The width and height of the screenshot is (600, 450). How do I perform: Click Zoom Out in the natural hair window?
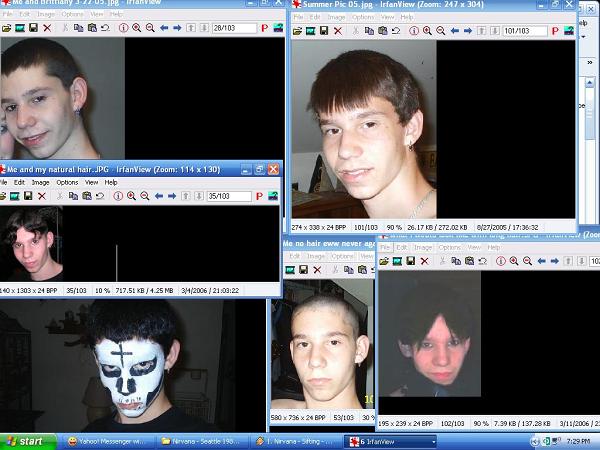click(147, 196)
